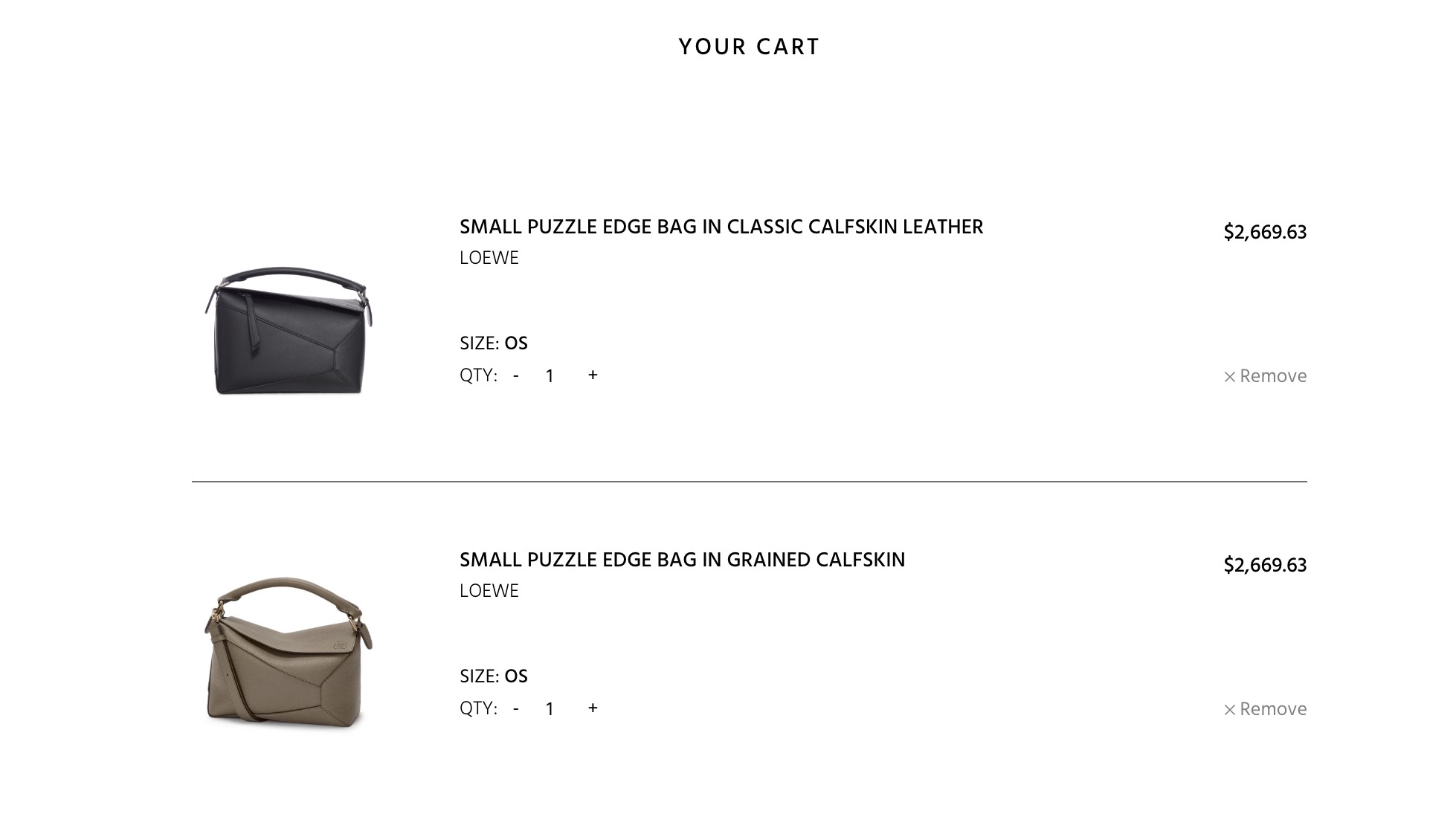This screenshot has height=834, width=1456.
Task: Remove the classic calfskin leather bag
Action: [1265, 375]
